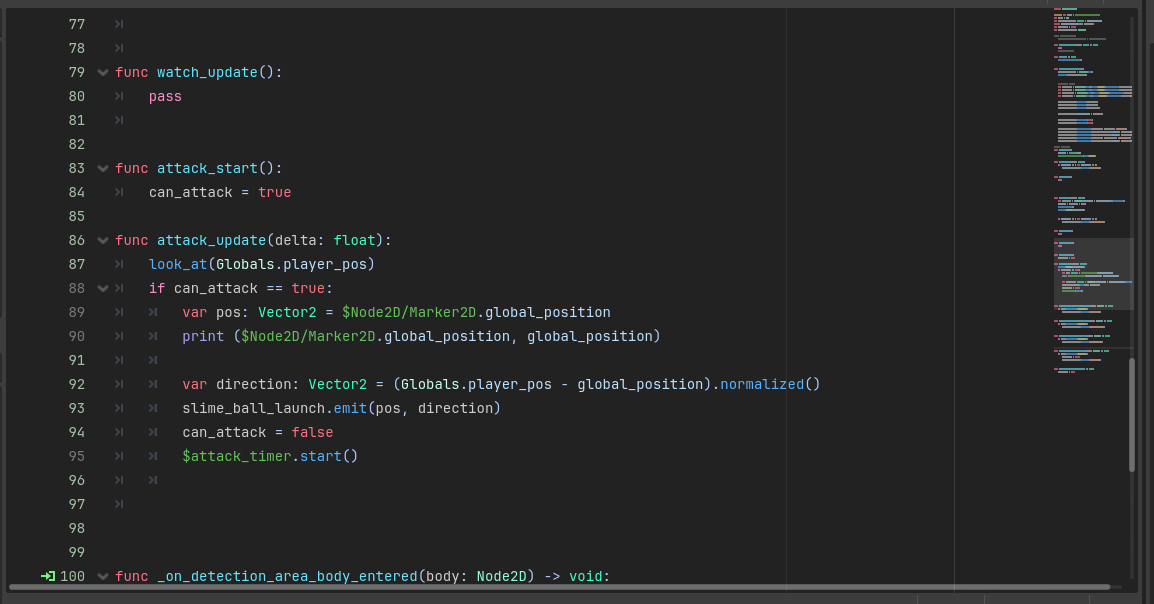The height and width of the screenshot is (604, 1154).
Task: Click 'look_at' call on line 87
Action: point(178,264)
